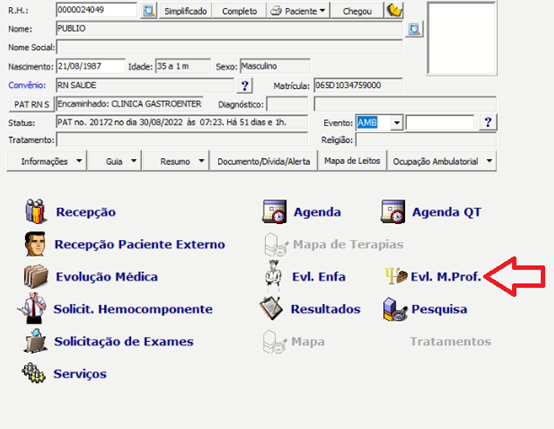
Task: Click the Documento/Dívida/Alerta button
Action: coord(264,161)
